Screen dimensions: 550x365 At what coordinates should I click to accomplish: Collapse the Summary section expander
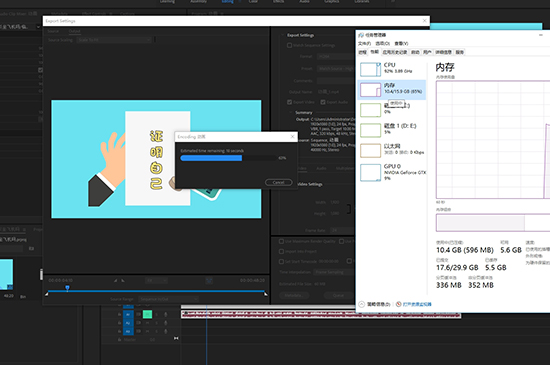click(x=291, y=113)
